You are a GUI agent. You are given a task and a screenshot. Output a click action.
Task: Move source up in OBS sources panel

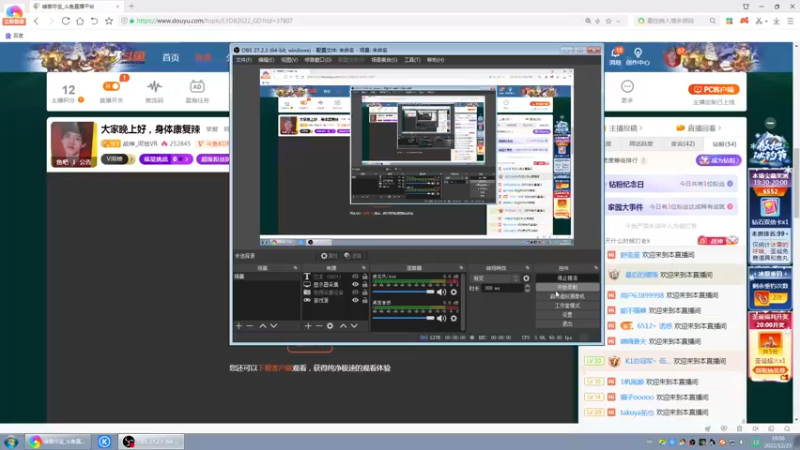(343, 326)
